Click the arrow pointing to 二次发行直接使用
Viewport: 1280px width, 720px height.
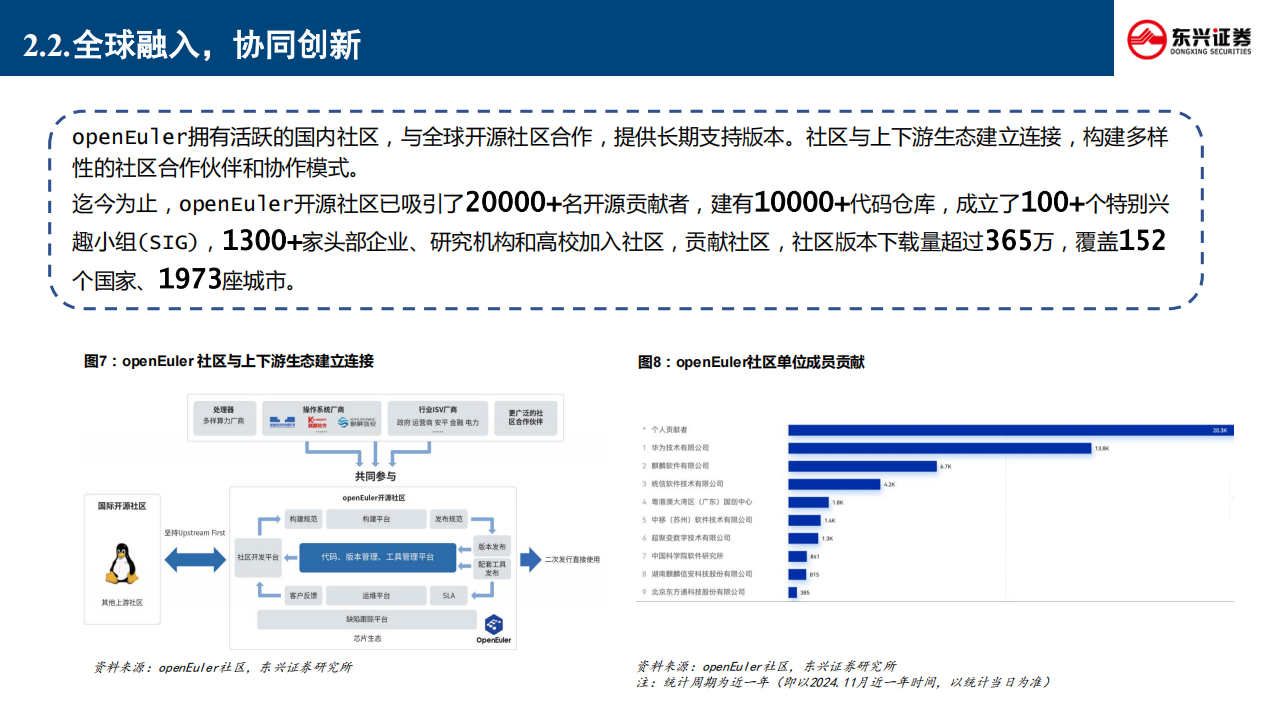tap(529, 559)
